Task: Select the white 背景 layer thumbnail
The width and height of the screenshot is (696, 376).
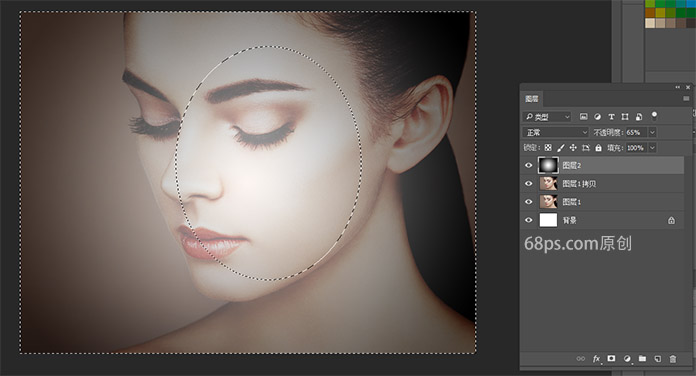Action: click(548, 220)
